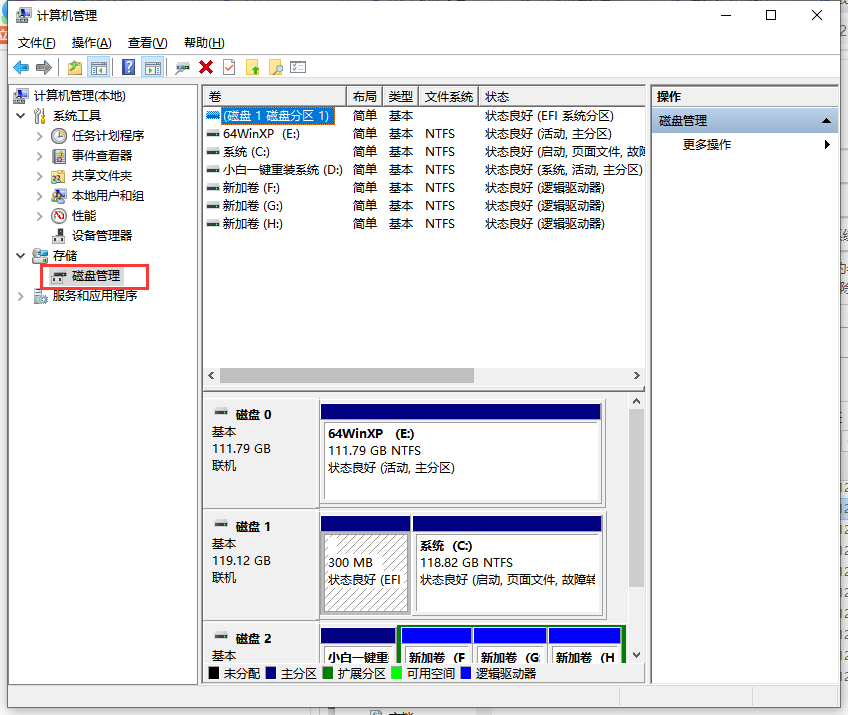Toggle the show/hide action pane icon
The height and width of the screenshot is (715, 848).
coord(152,67)
